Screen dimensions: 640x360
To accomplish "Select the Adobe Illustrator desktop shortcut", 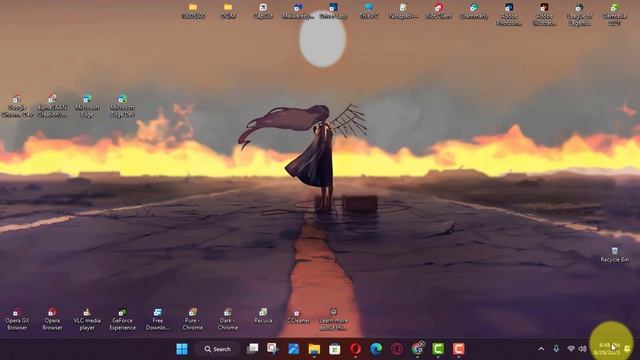I will (544, 15).
